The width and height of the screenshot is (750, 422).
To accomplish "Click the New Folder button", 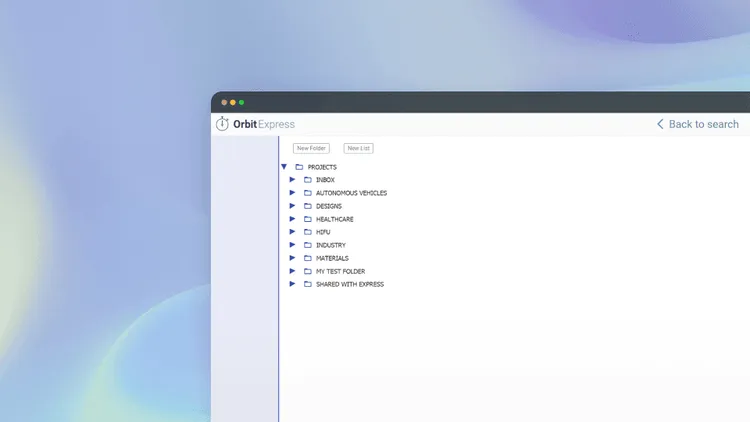I will click(x=311, y=148).
